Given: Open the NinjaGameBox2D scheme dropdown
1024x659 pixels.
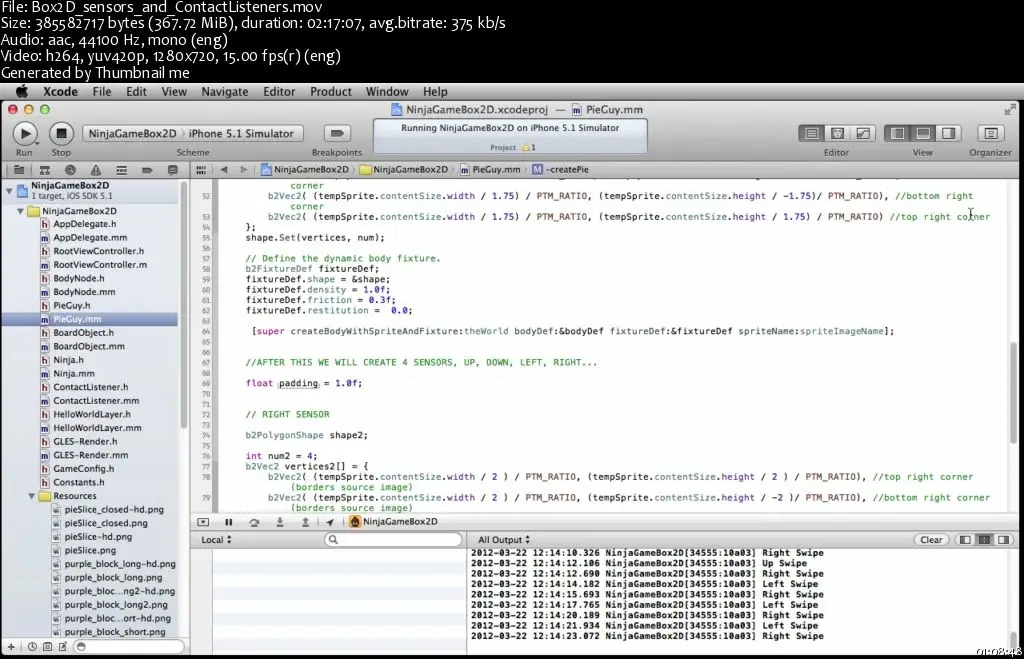Looking at the screenshot, I should [x=133, y=133].
